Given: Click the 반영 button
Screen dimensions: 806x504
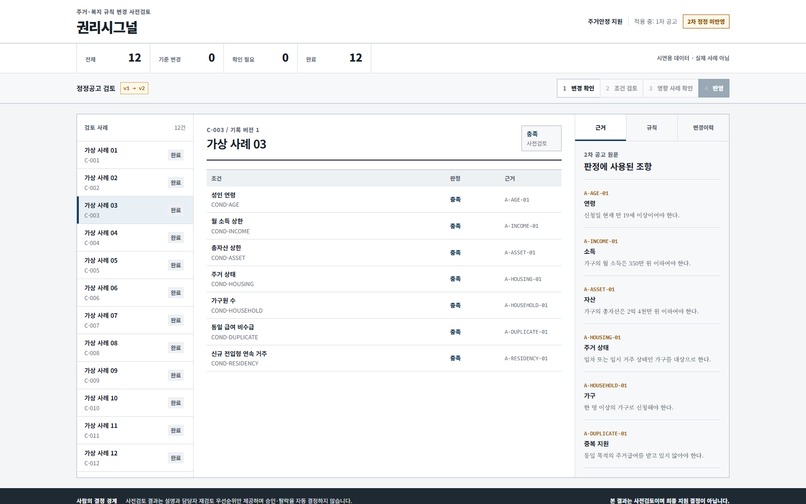Looking at the screenshot, I should tap(713, 88).
